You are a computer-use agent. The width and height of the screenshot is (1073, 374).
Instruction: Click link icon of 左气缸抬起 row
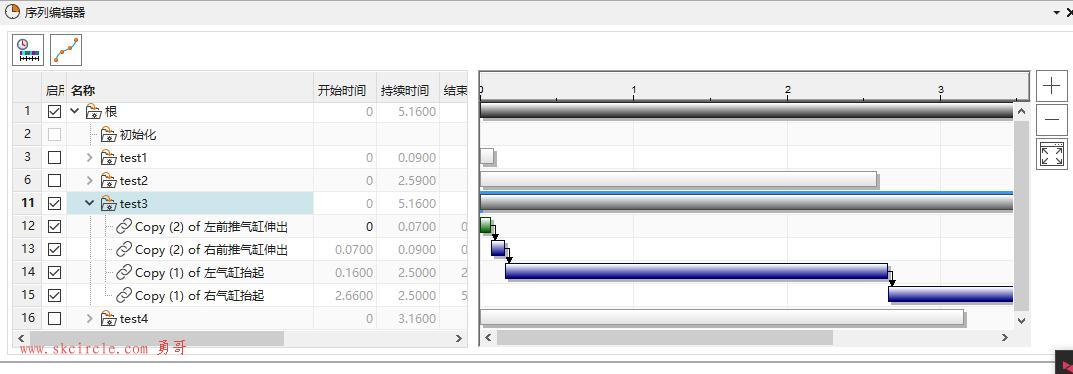pos(124,272)
